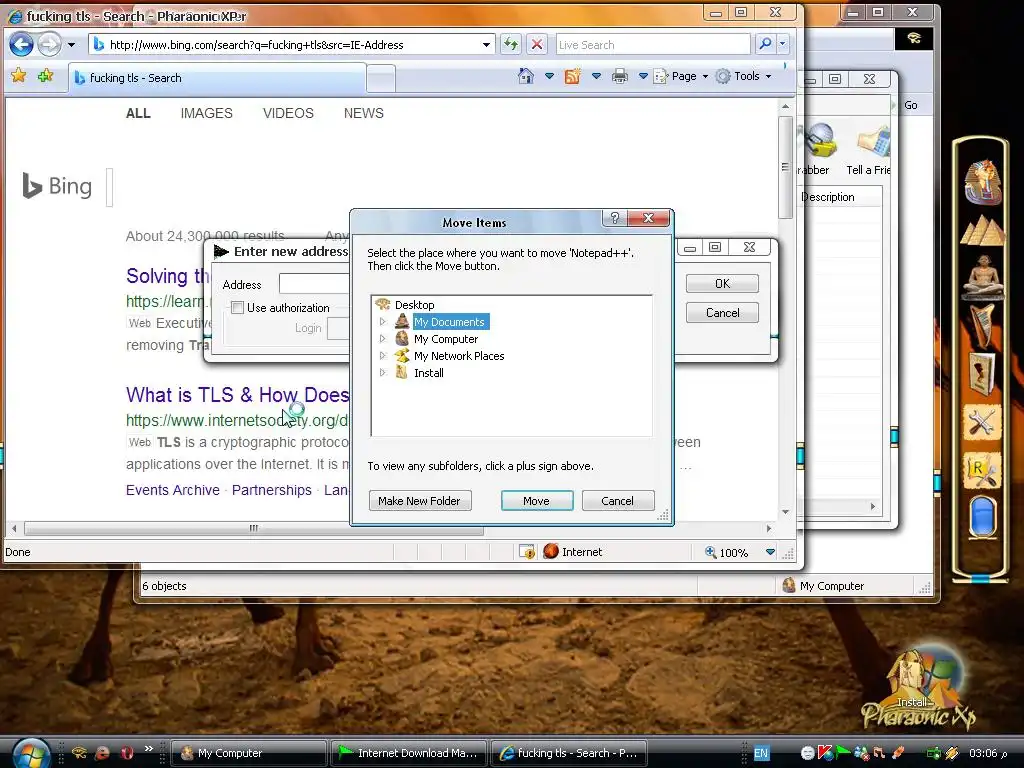Image resolution: width=1024 pixels, height=768 pixels.
Task: Switch to Internet Download Manager taskbar button
Action: coord(409,753)
